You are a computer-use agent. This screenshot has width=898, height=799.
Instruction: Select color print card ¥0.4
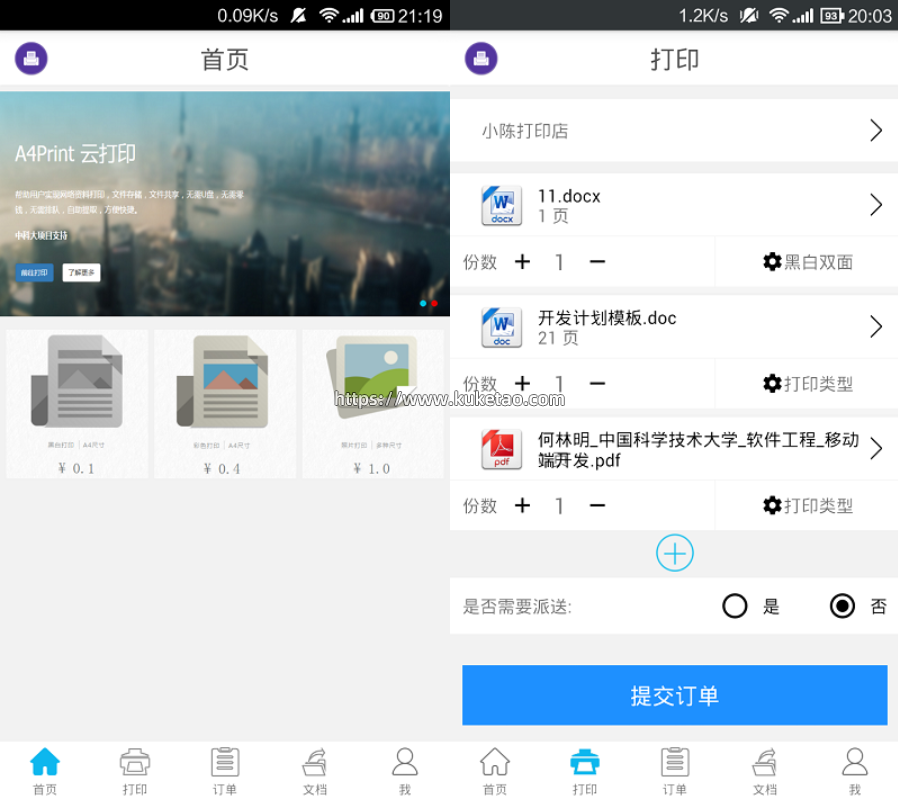pyautogui.click(x=224, y=404)
